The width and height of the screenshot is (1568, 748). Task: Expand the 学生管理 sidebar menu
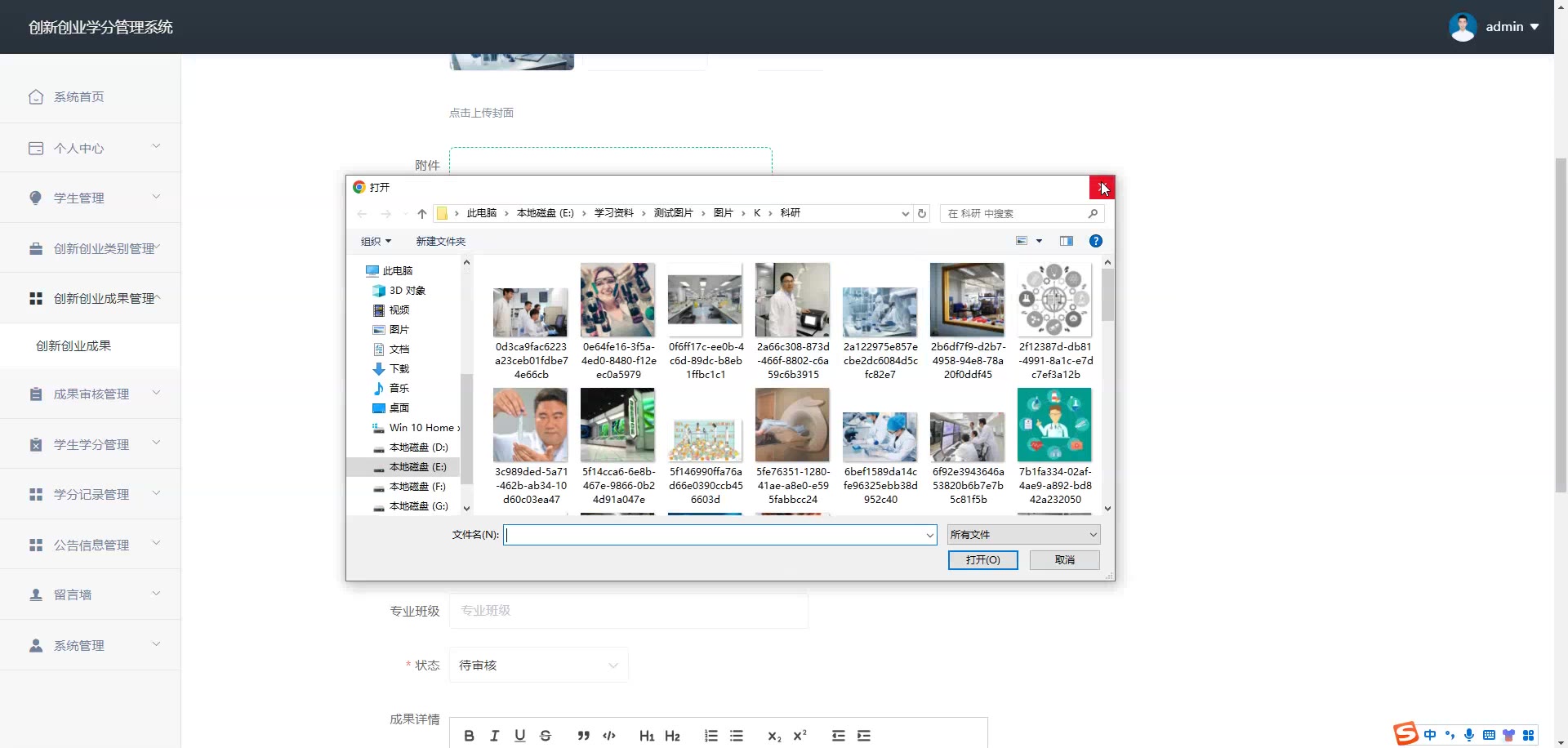[90, 198]
